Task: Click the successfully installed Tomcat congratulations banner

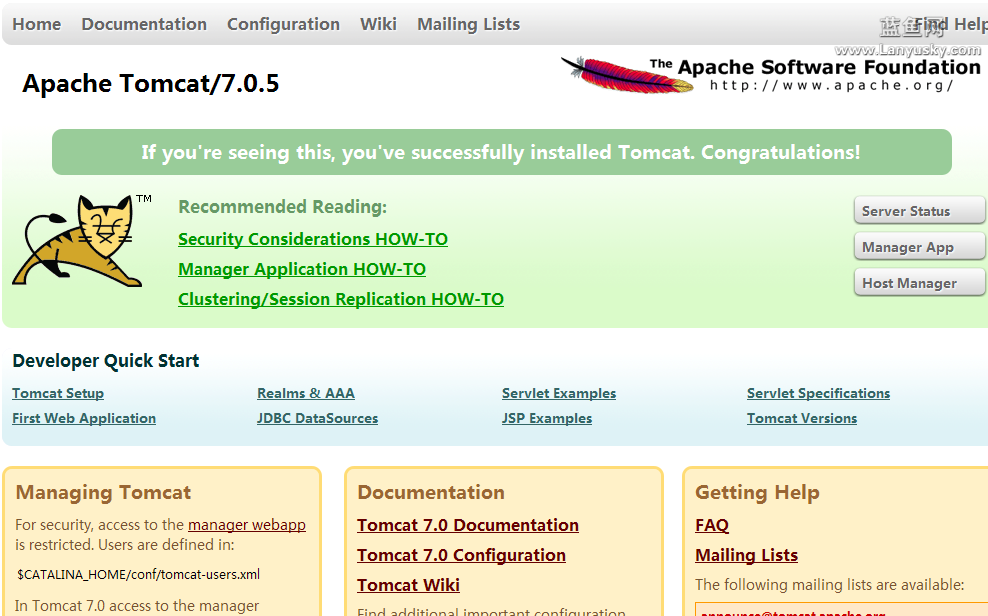Action: pos(502,152)
